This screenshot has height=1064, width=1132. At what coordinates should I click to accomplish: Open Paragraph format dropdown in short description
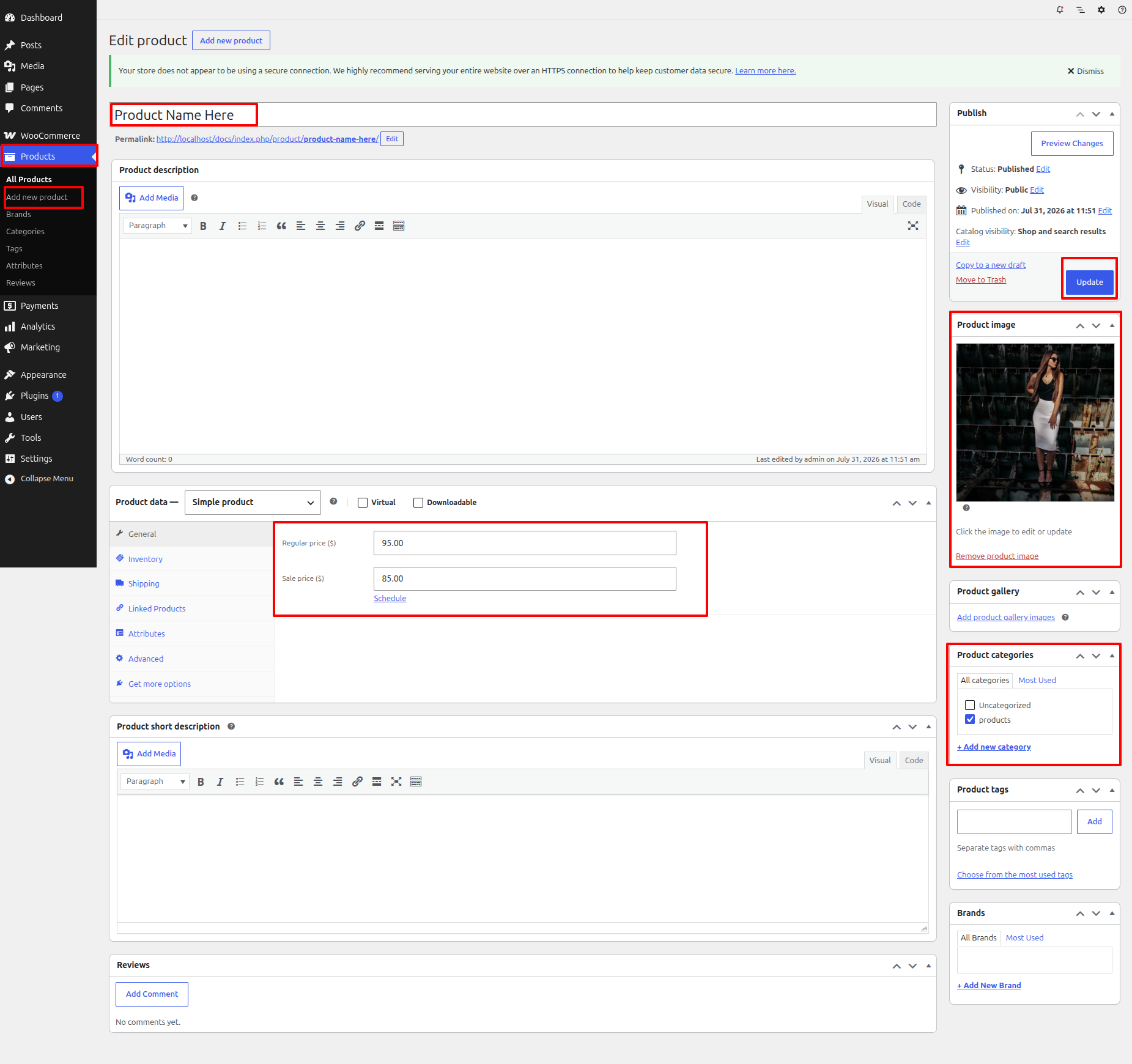point(155,781)
